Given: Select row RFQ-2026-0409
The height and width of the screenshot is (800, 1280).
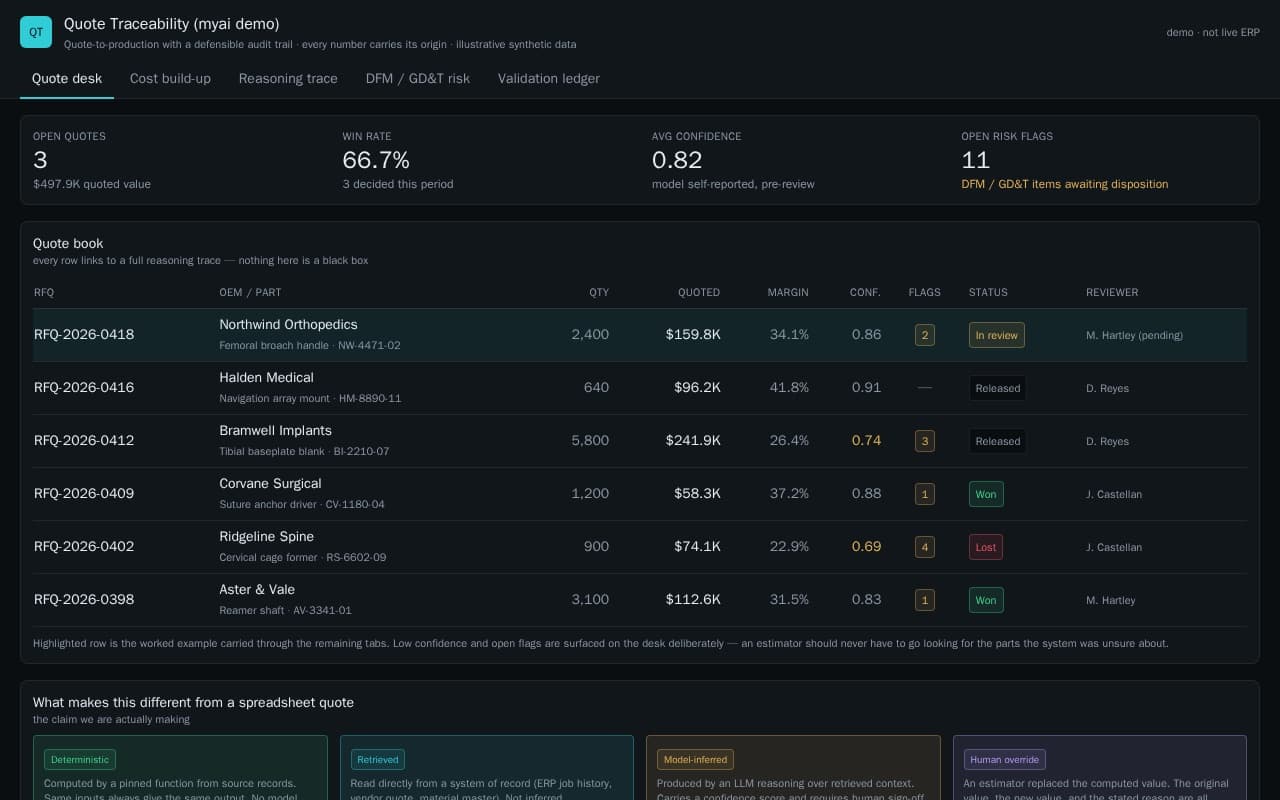Looking at the screenshot, I should (640, 494).
